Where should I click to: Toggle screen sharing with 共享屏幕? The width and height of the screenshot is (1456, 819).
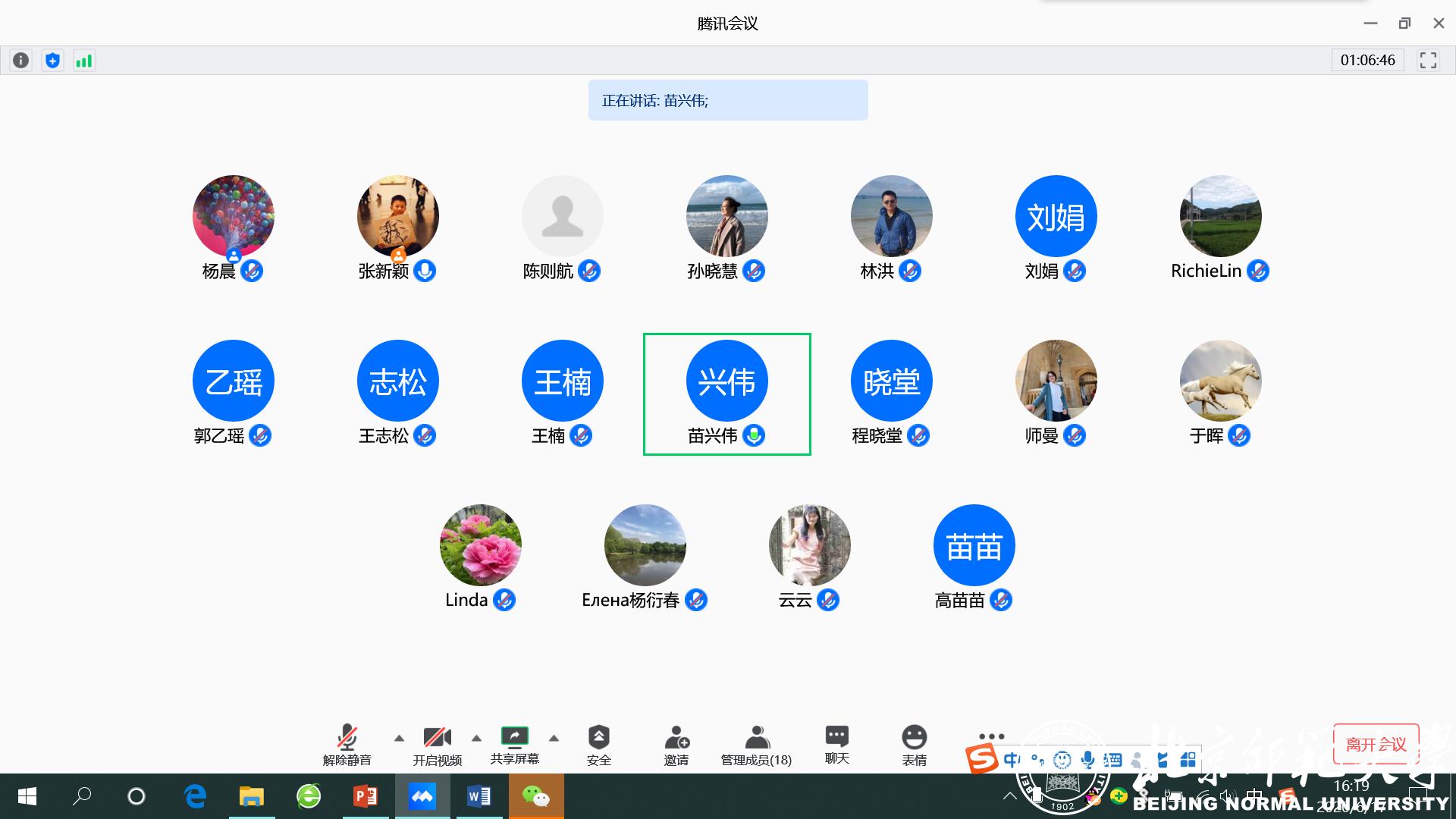[514, 745]
